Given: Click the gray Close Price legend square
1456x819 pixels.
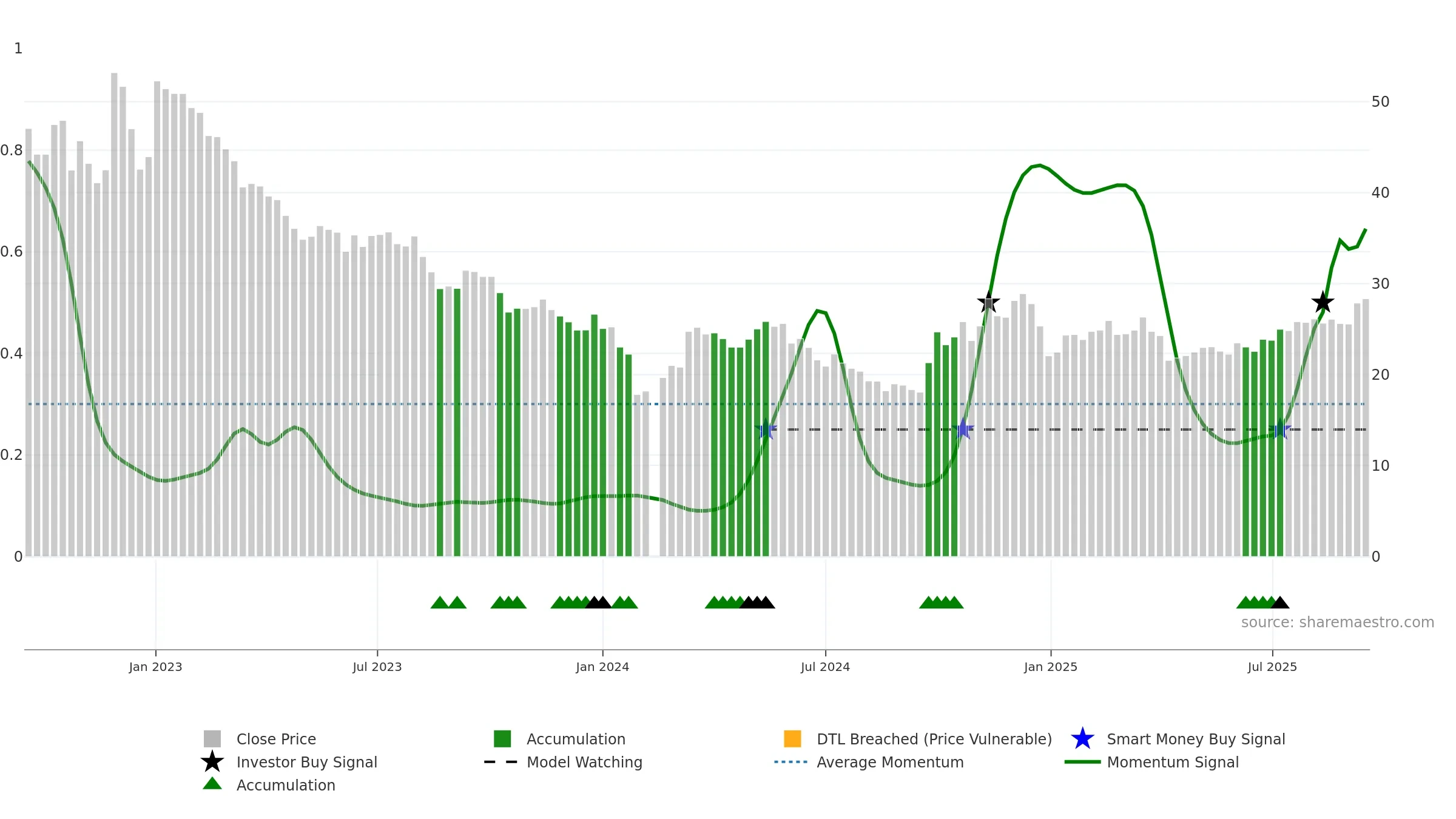Looking at the screenshot, I should coord(212,739).
